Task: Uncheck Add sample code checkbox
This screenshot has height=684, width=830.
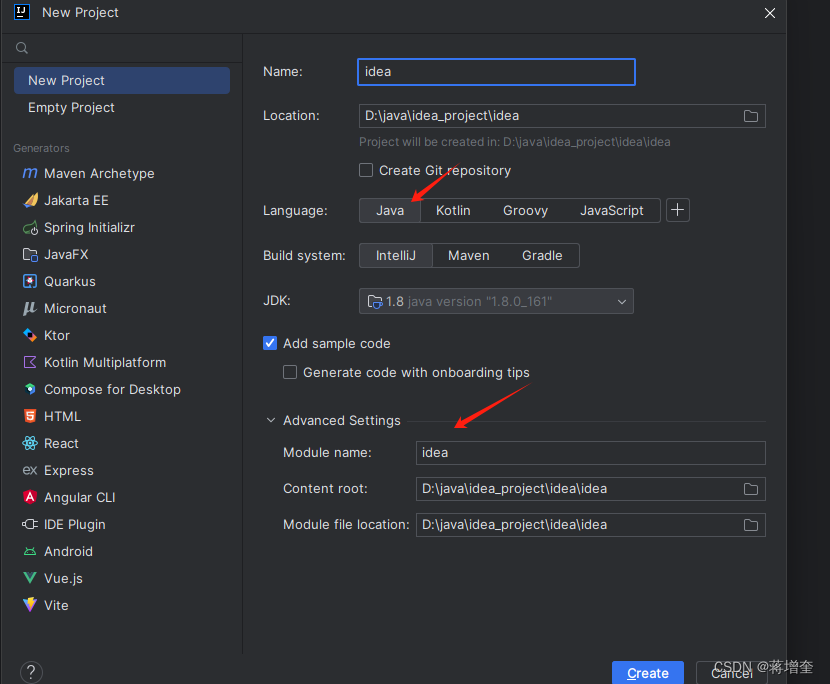Action: tap(270, 343)
